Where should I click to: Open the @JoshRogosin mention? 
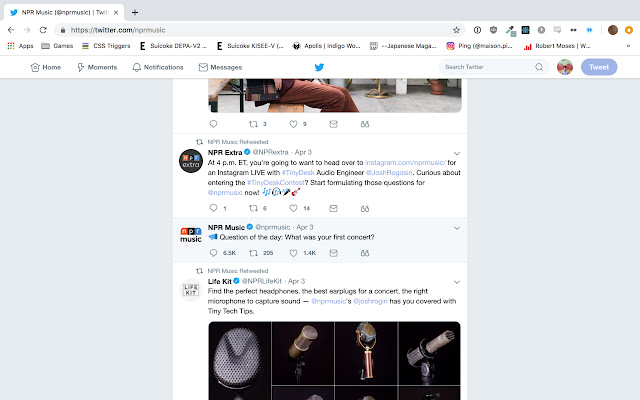pos(389,173)
